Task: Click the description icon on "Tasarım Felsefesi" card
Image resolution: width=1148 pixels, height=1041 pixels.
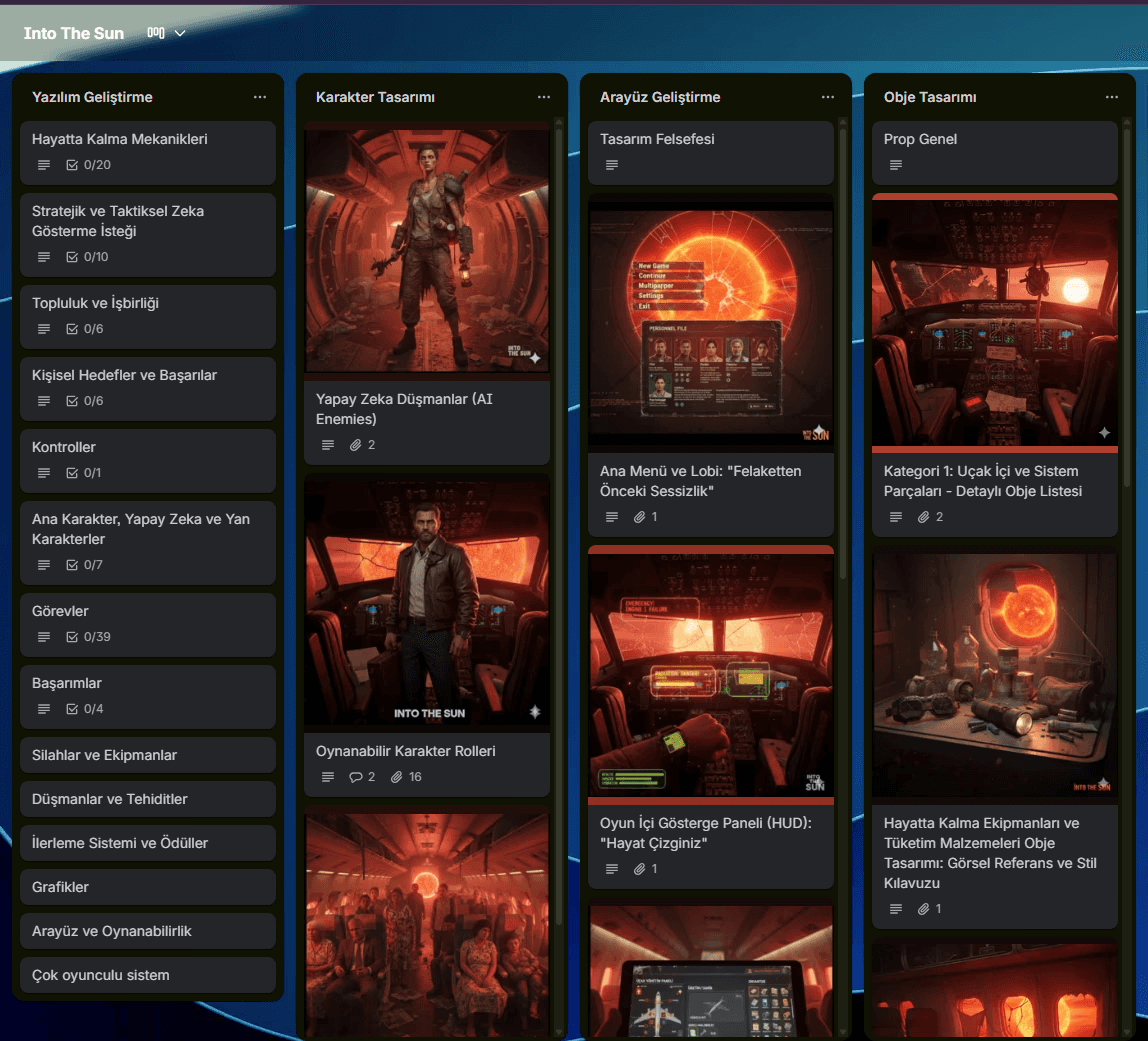Action: [612, 164]
